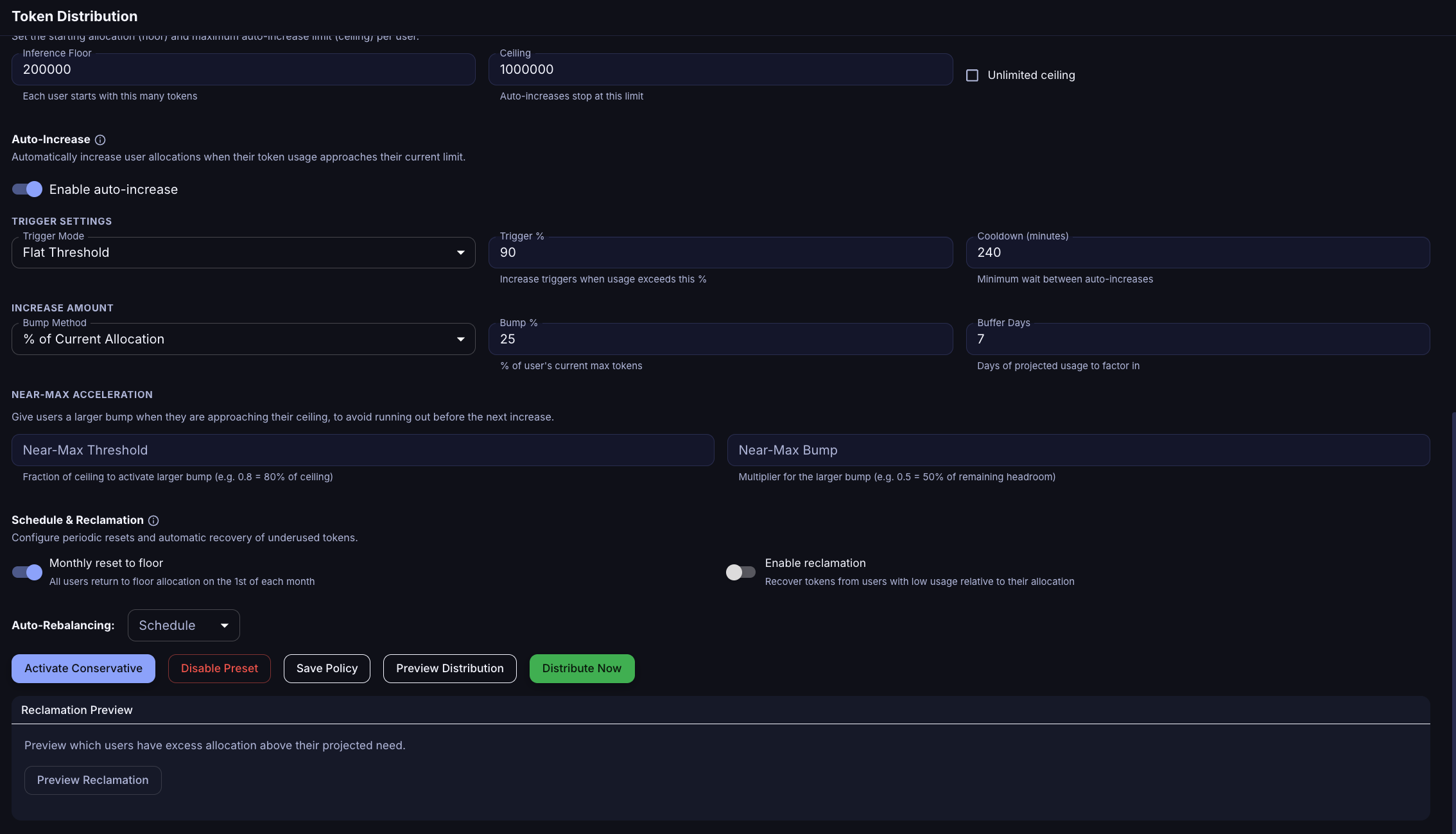Image resolution: width=1456 pixels, height=834 pixels.
Task: Enable the reclamation switch
Action: coord(741,572)
